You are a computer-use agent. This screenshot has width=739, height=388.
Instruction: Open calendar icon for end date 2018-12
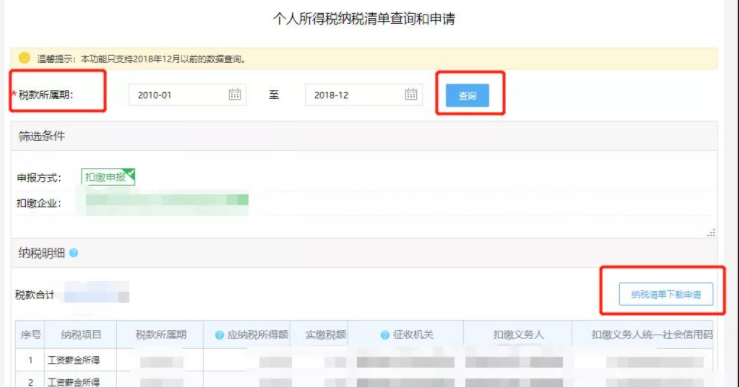point(411,94)
